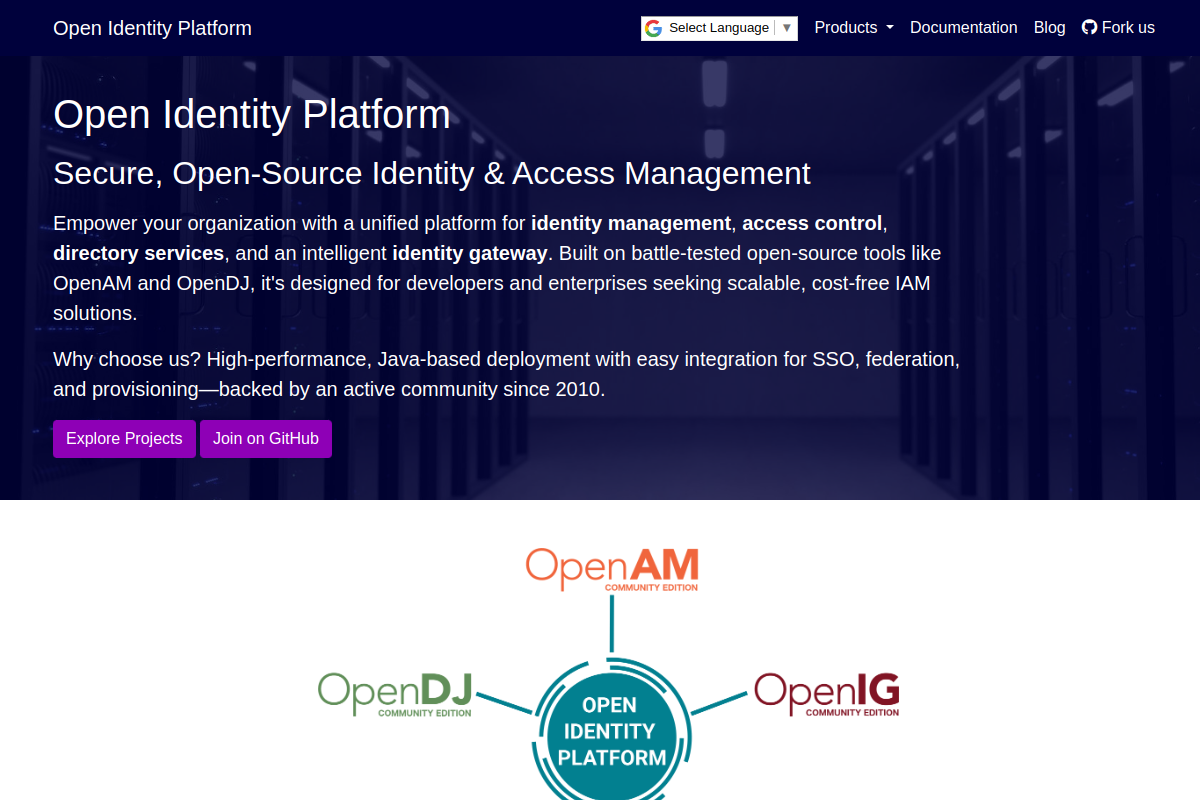Open the Select Language dropdown
1200x800 pixels.
click(719, 28)
